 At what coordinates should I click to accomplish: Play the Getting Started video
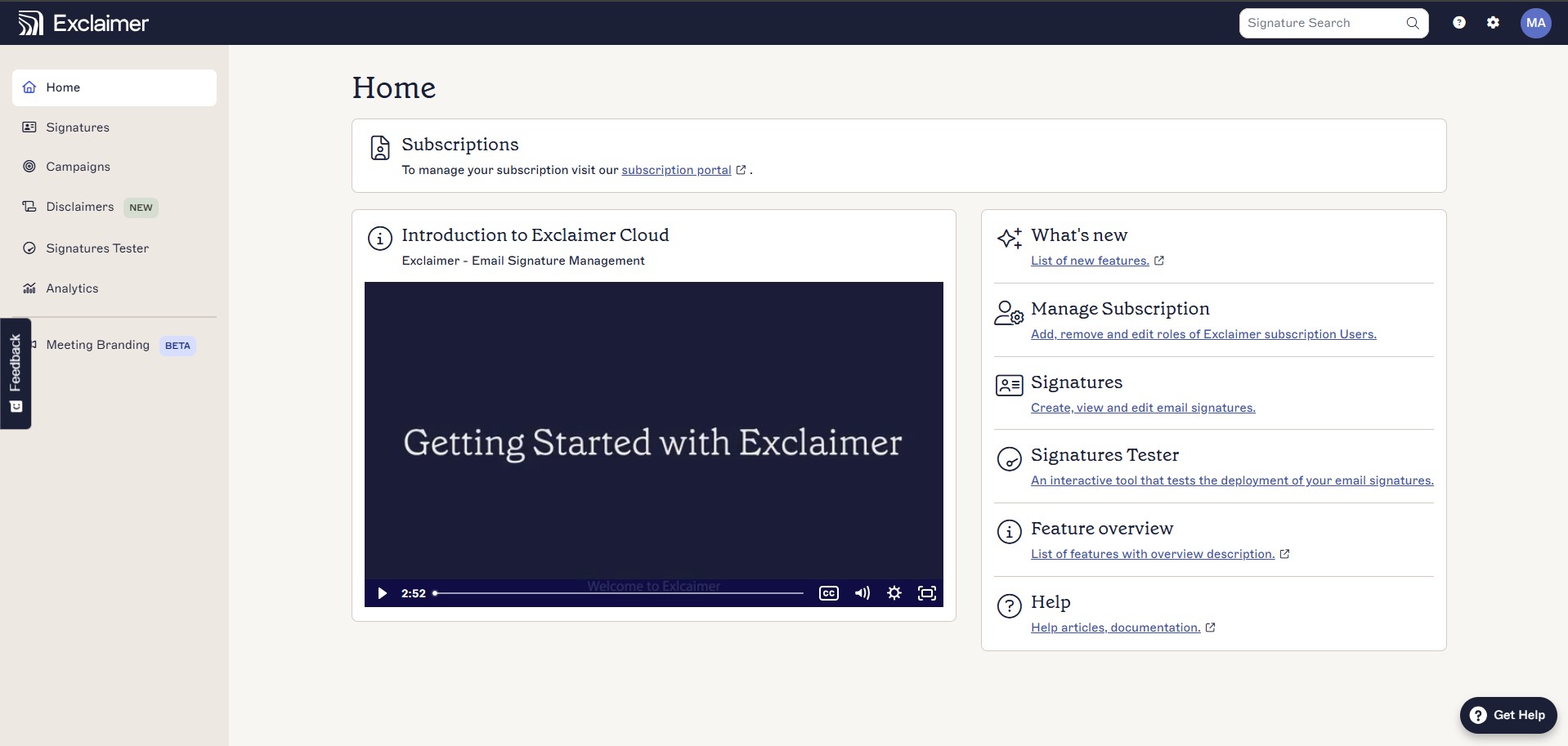point(382,593)
